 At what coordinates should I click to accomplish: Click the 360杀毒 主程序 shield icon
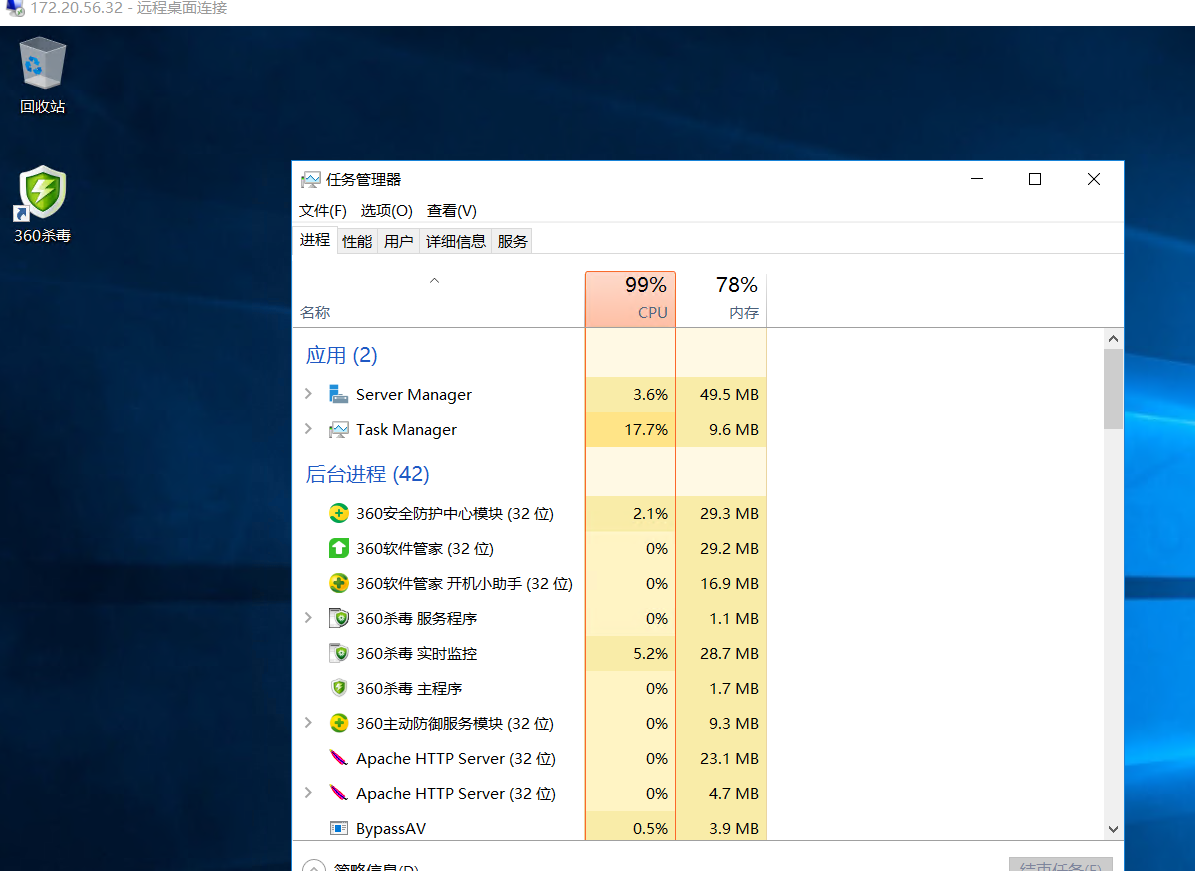pyautogui.click(x=338, y=688)
